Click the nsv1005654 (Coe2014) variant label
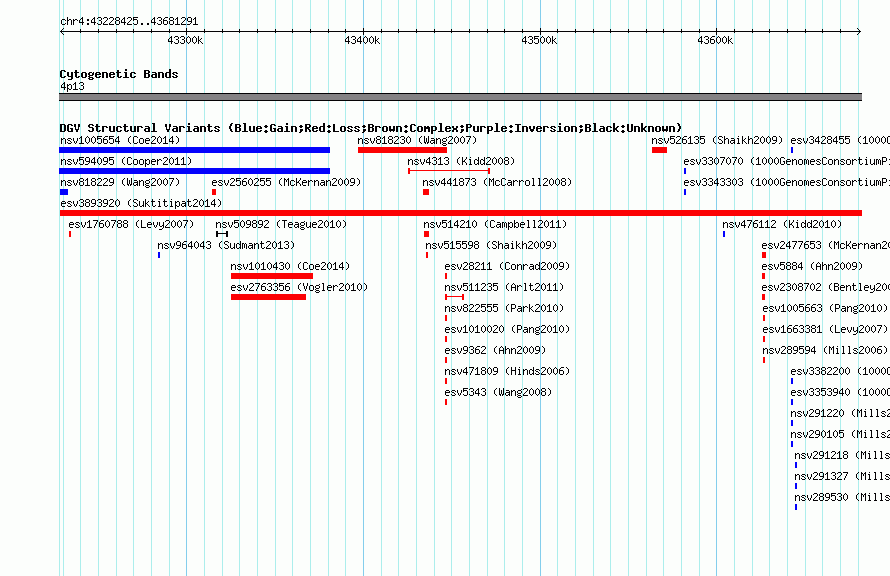The height and width of the screenshot is (576, 890). [120, 140]
